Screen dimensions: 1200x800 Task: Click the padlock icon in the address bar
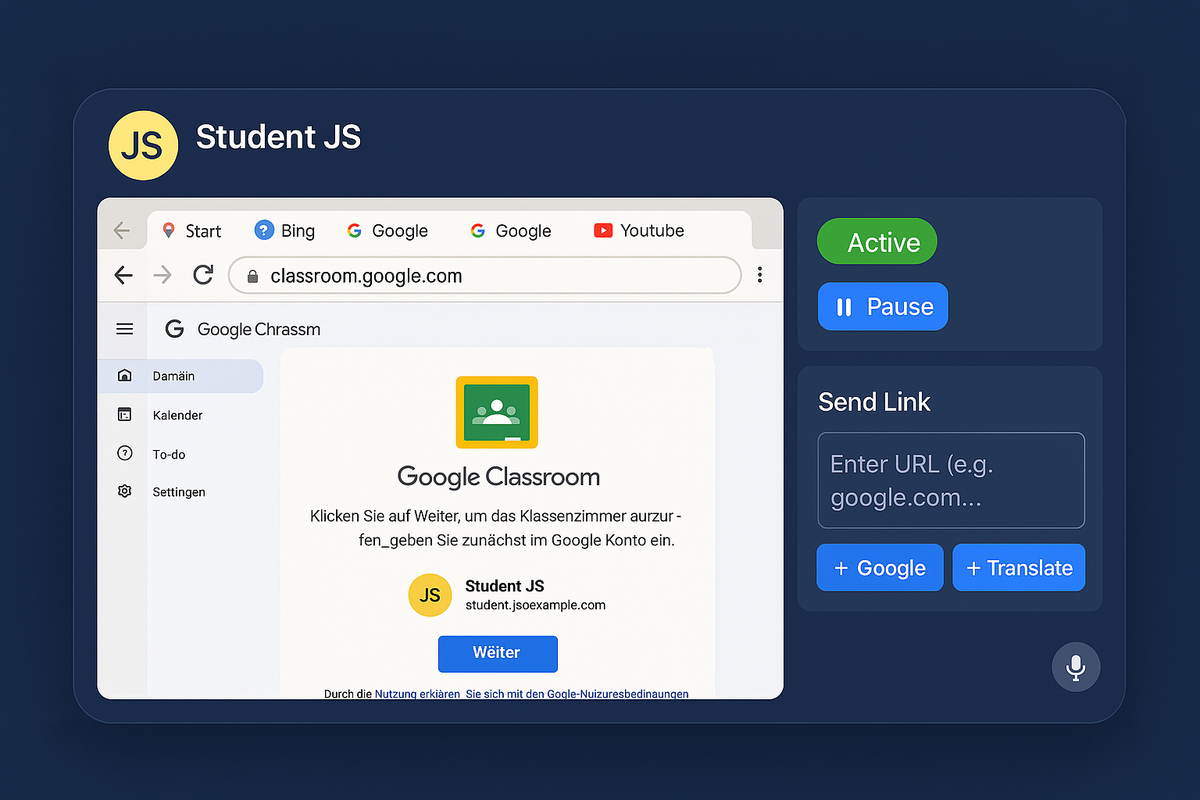click(x=252, y=276)
